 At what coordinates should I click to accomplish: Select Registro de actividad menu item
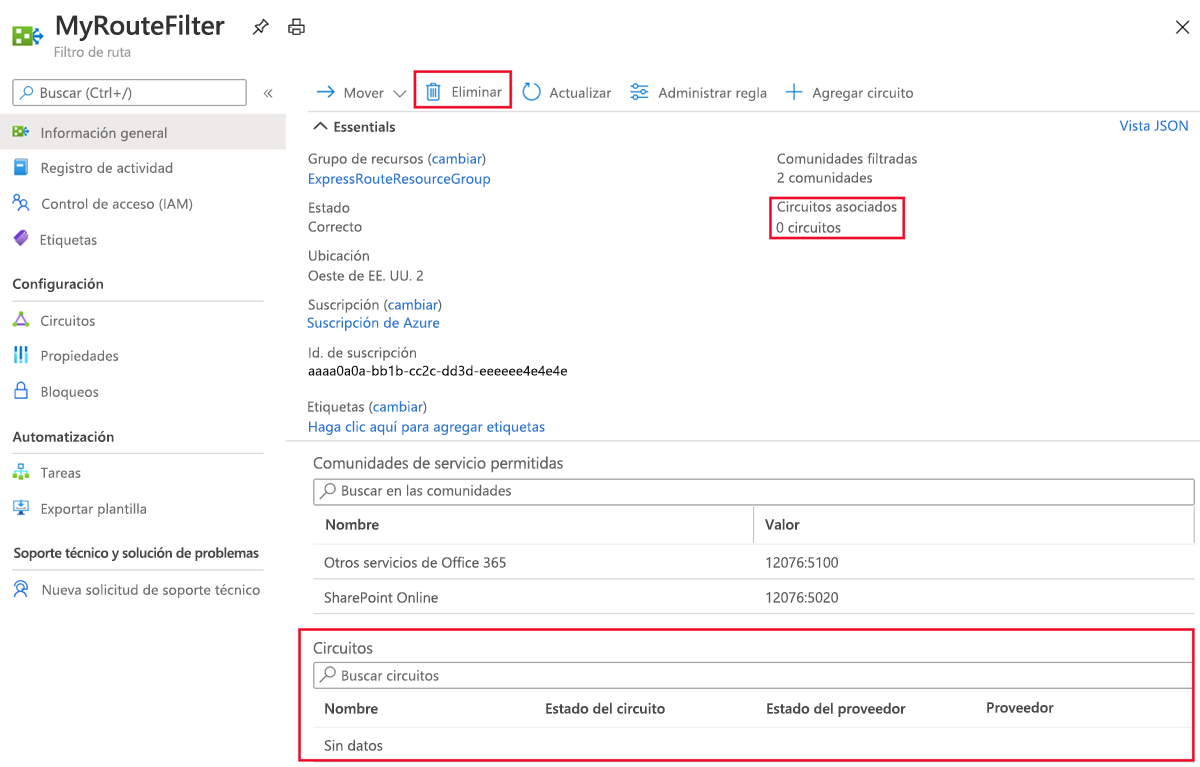pos(106,168)
